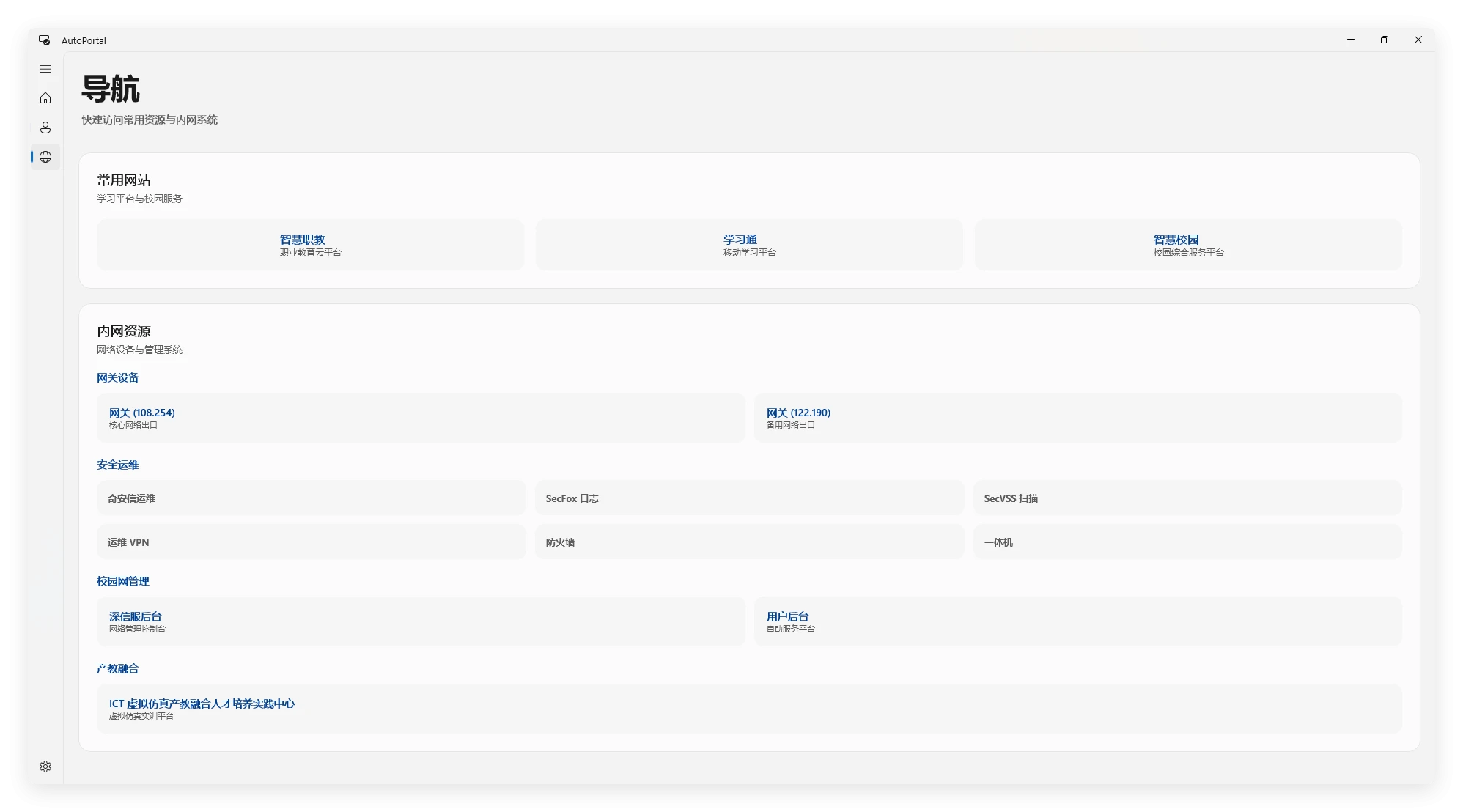Open Settings gear in sidebar
Viewport: 1463px width, 812px height.
point(45,767)
